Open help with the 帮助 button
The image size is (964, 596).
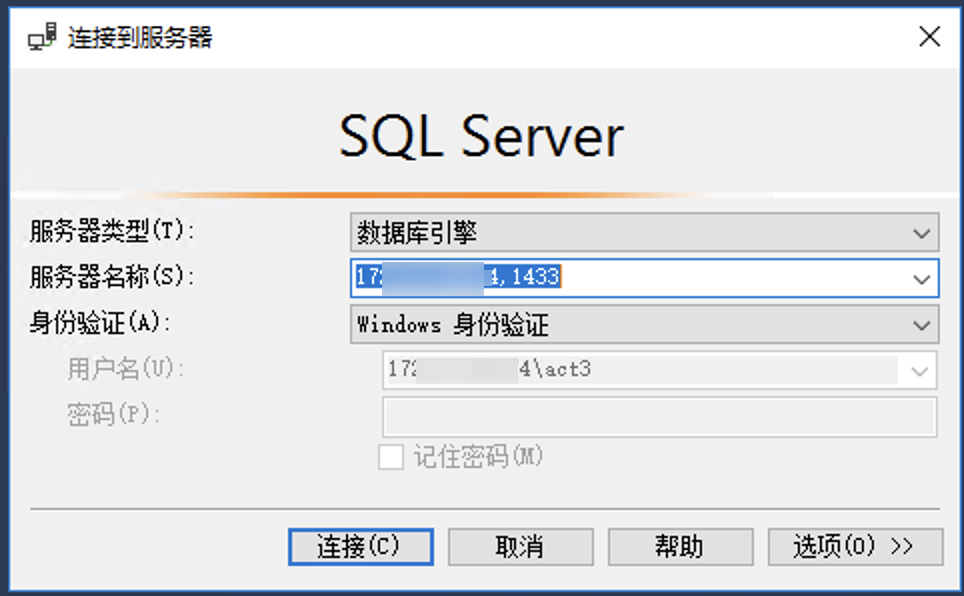click(x=680, y=547)
